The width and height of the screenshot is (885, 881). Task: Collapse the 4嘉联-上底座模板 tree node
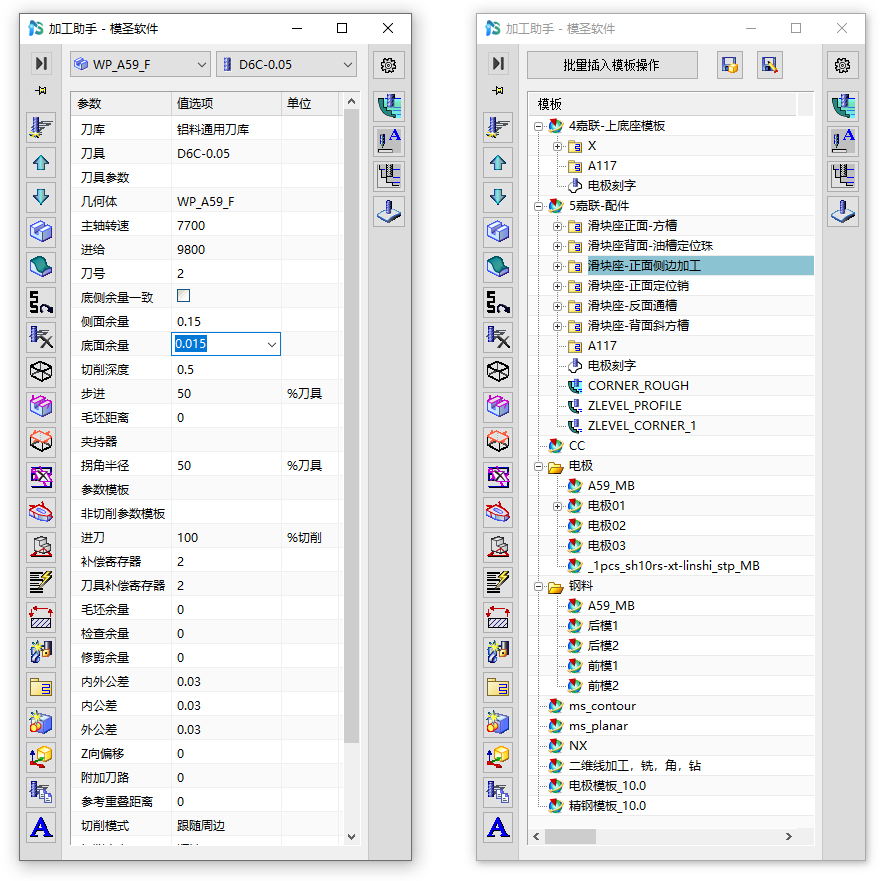pyautogui.click(x=538, y=127)
